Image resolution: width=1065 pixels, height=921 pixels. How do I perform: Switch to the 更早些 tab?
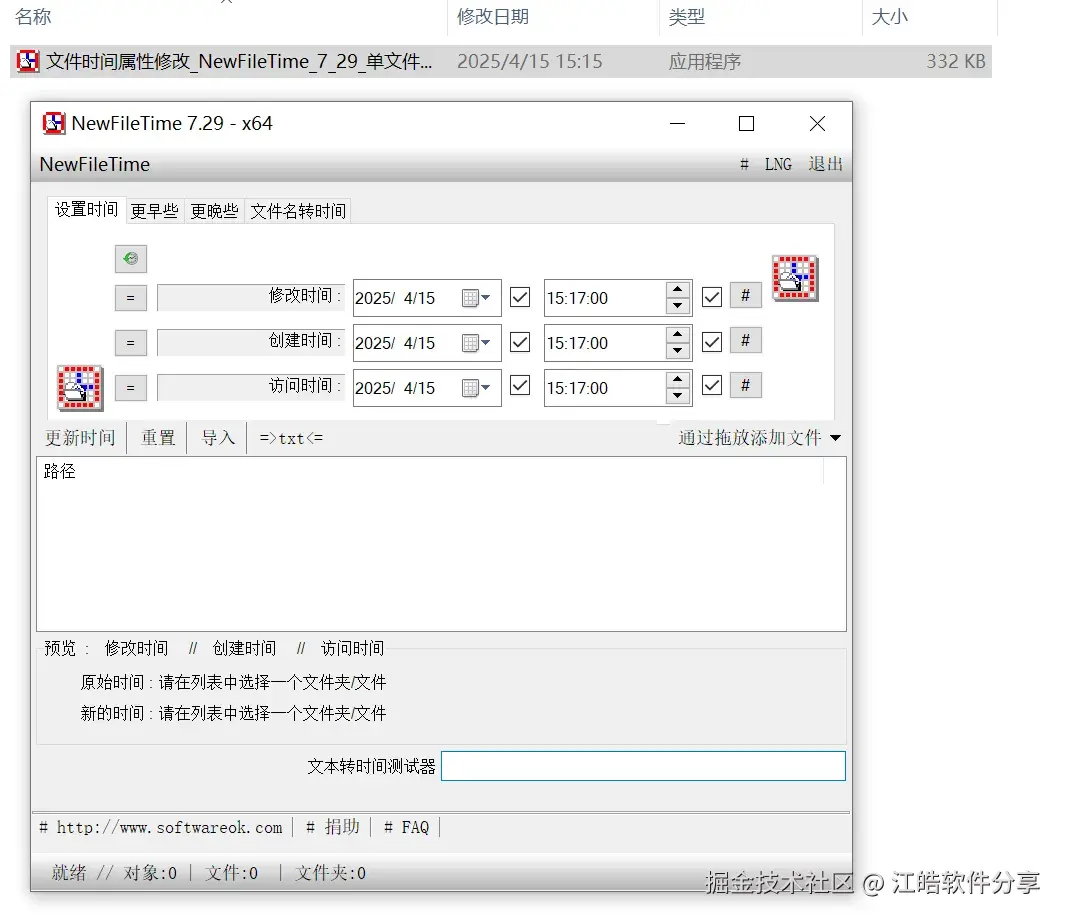pyautogui.click(x=154, y=211)
